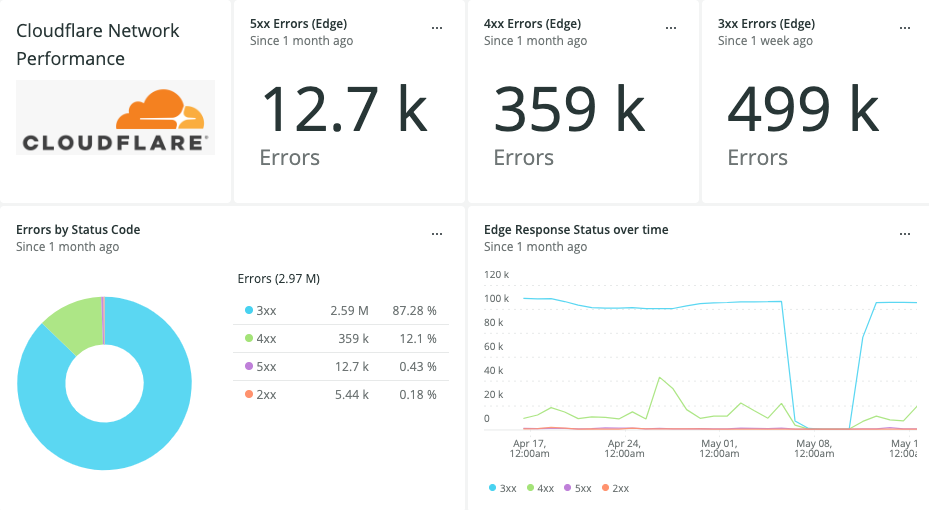Click the Edge Response Status over time title
929x510 pixels.
pos(576,230)
